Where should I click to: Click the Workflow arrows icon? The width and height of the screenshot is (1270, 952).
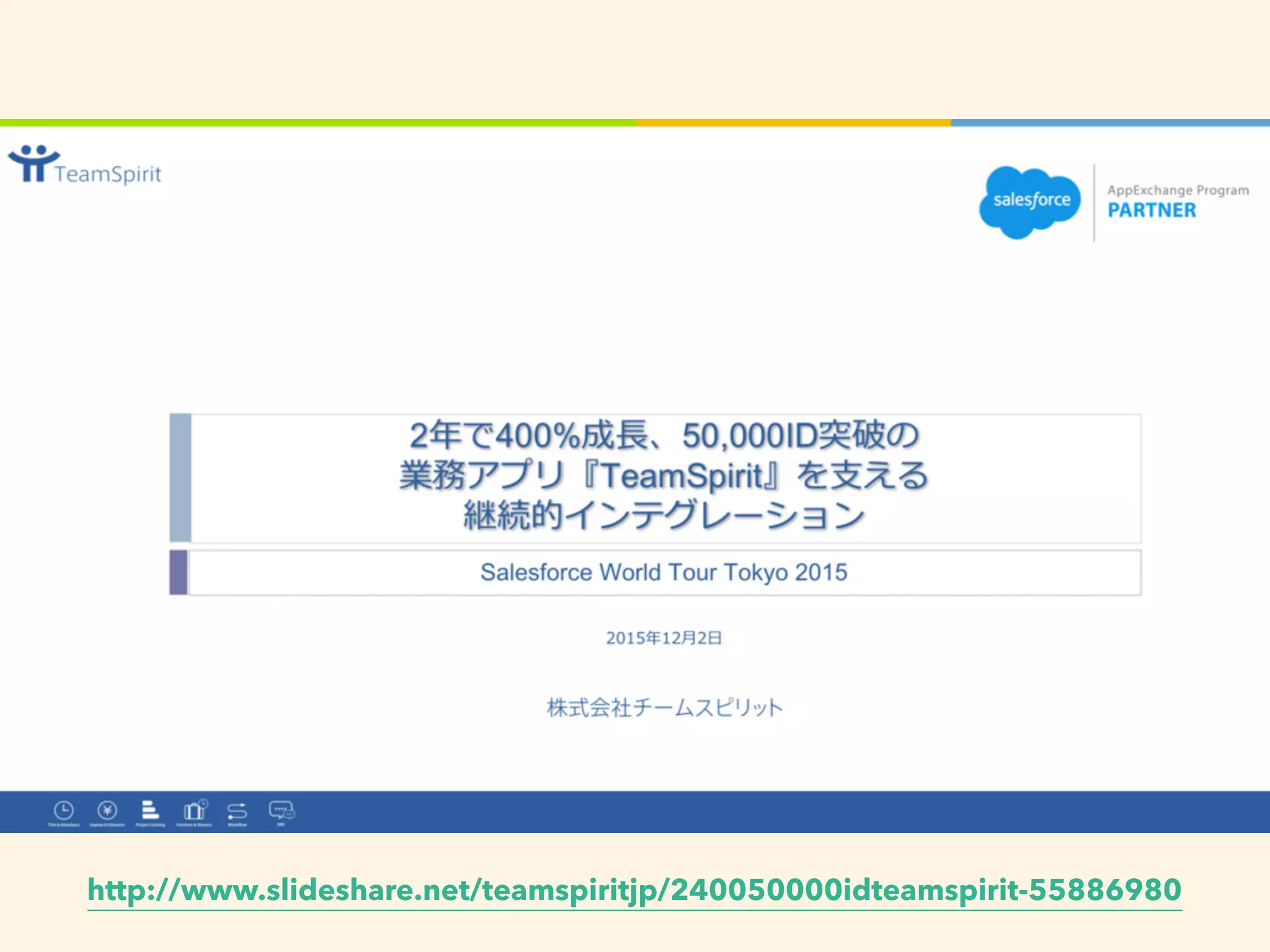point(238,811)
